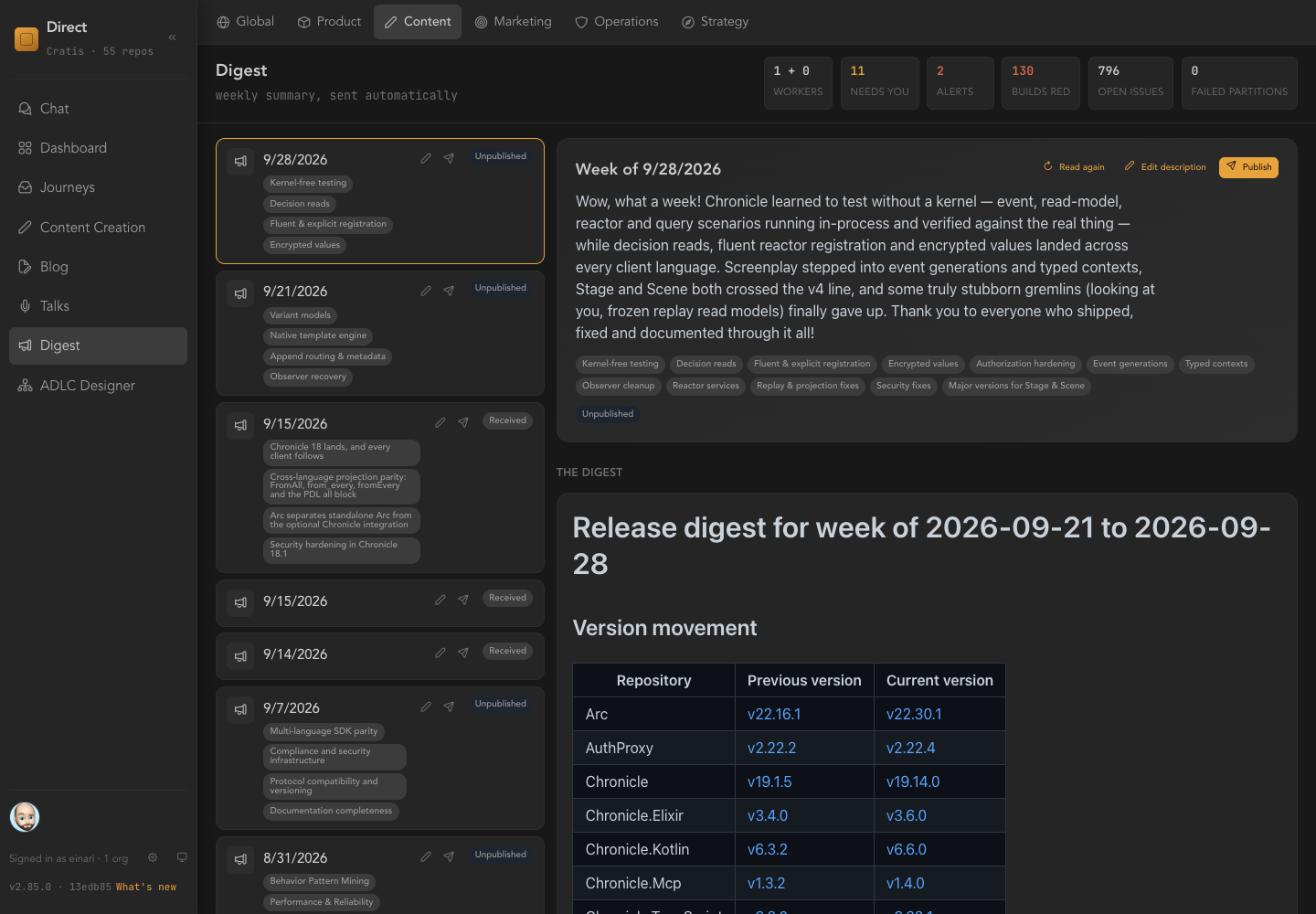The height and width of the screenshot is (914, 1316).
Task: Switch to the Strategy tab
Action: [715, 22]
